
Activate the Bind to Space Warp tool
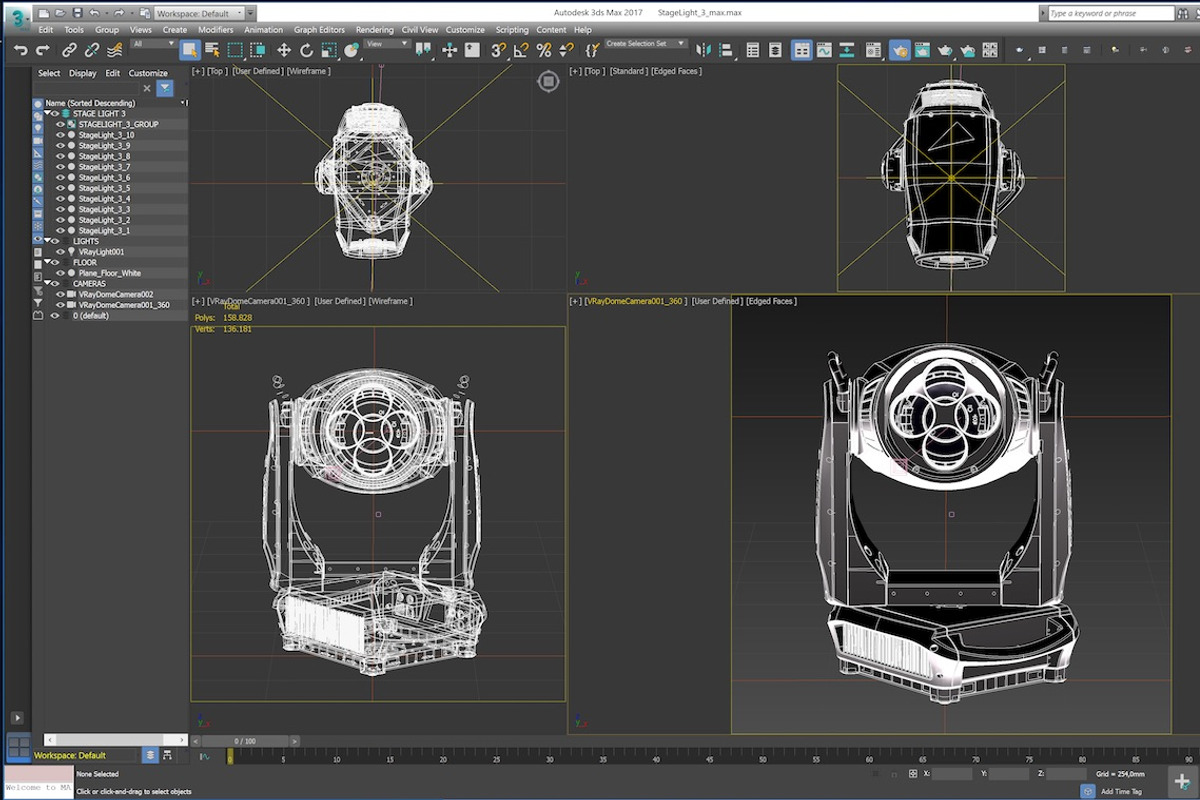pos(114,50)
